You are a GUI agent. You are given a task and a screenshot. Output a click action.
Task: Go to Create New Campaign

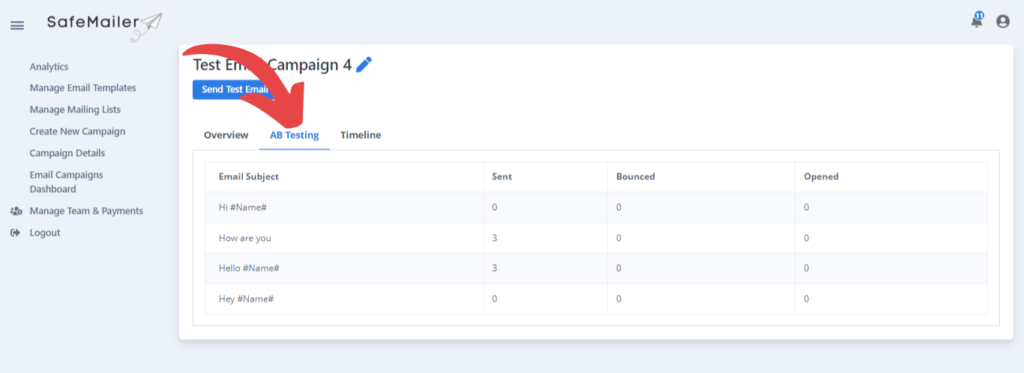point(77,131)
